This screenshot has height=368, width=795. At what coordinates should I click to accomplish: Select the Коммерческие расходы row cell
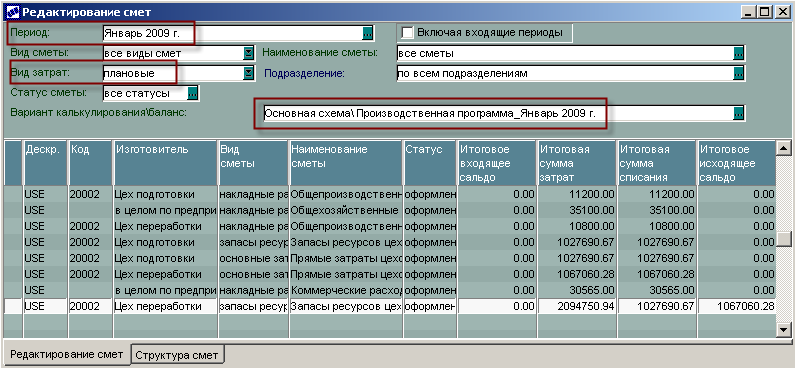(346, 290)
